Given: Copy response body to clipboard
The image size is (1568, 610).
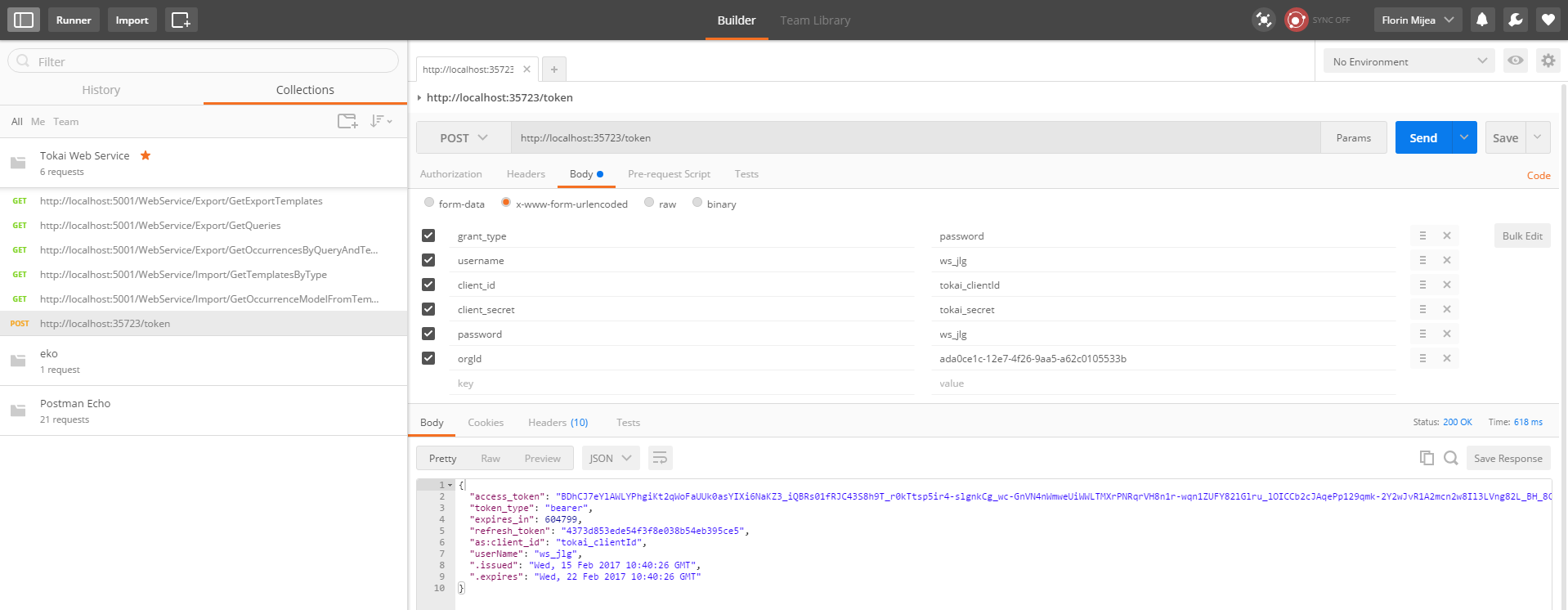Looking at the screenshot, I should point(1427,458).
